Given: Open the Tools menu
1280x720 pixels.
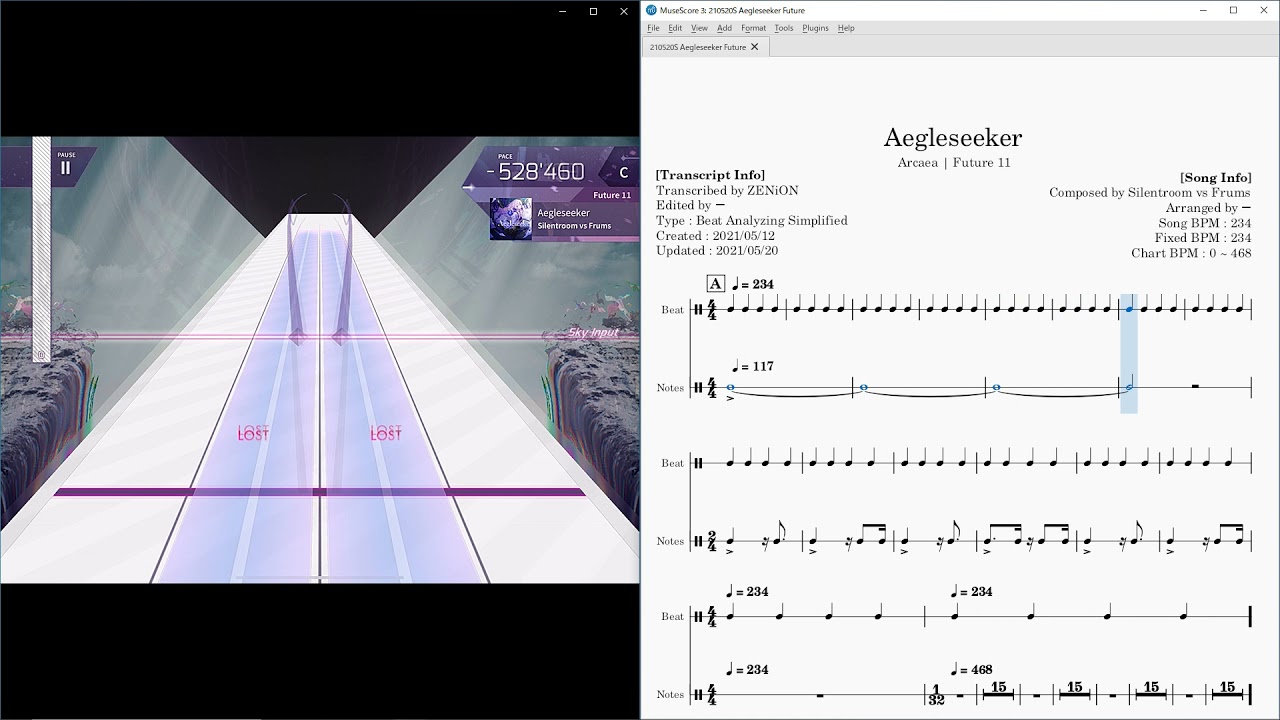Looking at the screenshot, I should [784, 28].
